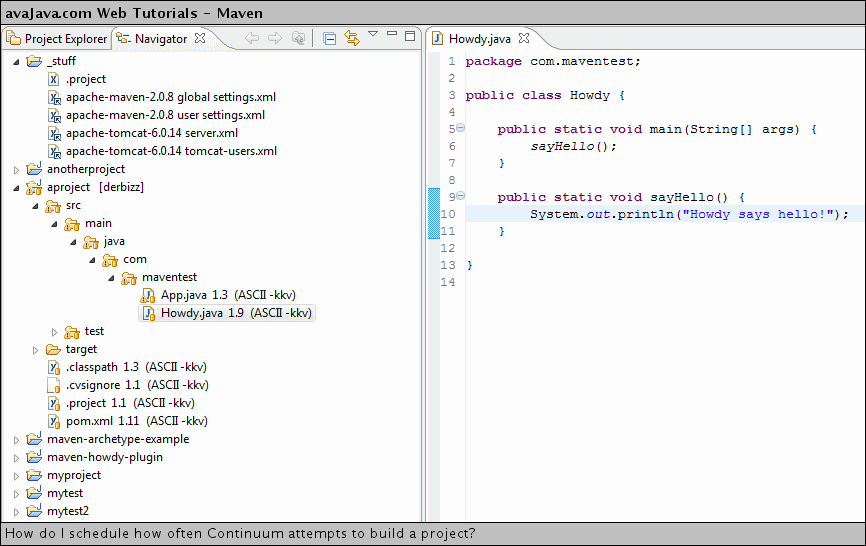This screenshot has height=546, width=866.
Task: Click the .project file icon under _stuff
Action: pyautogui.click(x=54, y=79)
